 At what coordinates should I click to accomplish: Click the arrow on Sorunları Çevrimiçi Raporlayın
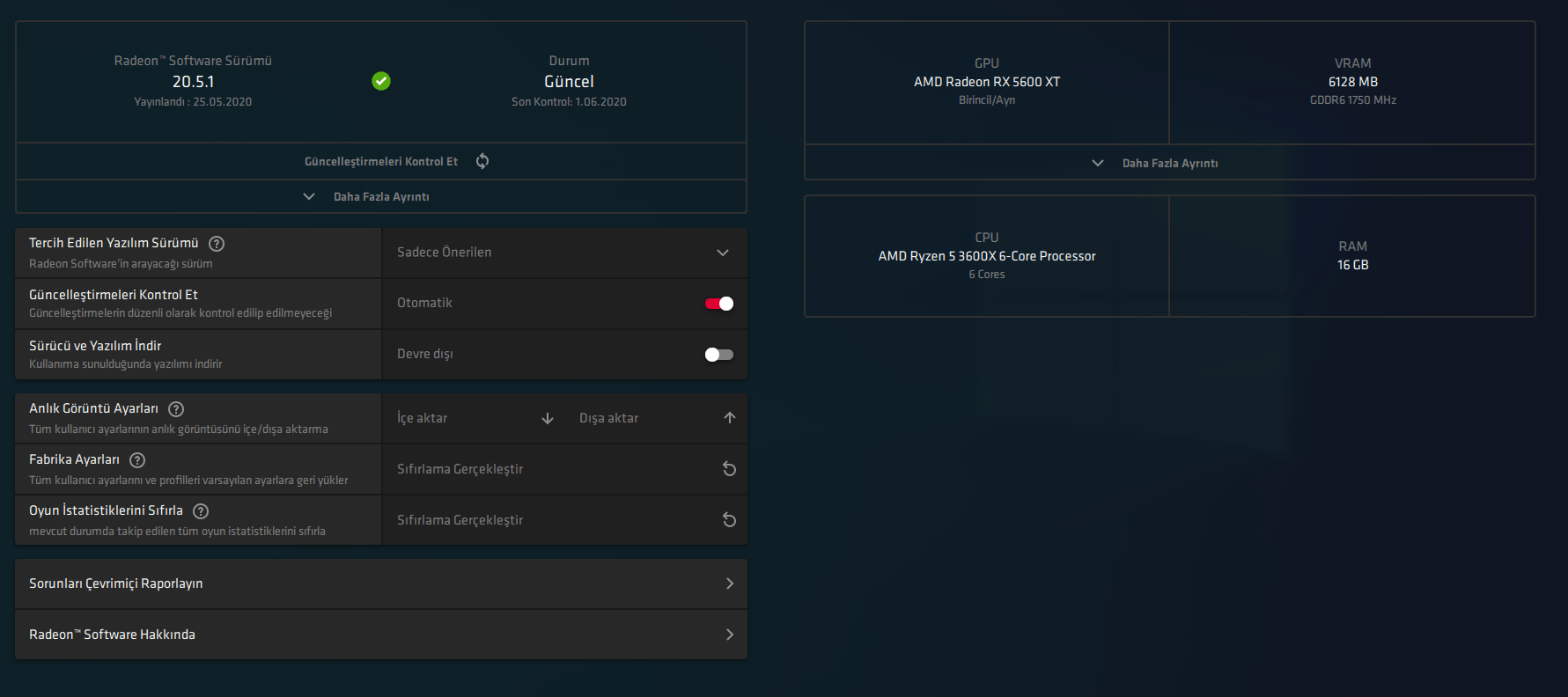(x=730, y=583)
